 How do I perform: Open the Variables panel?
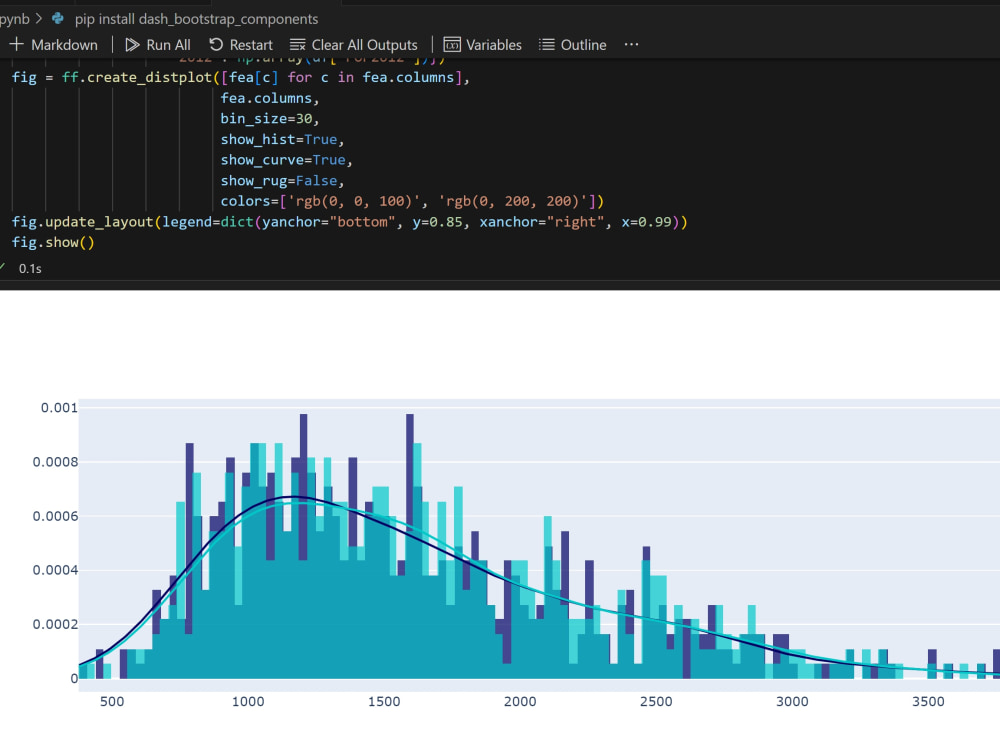coord(483,45)
